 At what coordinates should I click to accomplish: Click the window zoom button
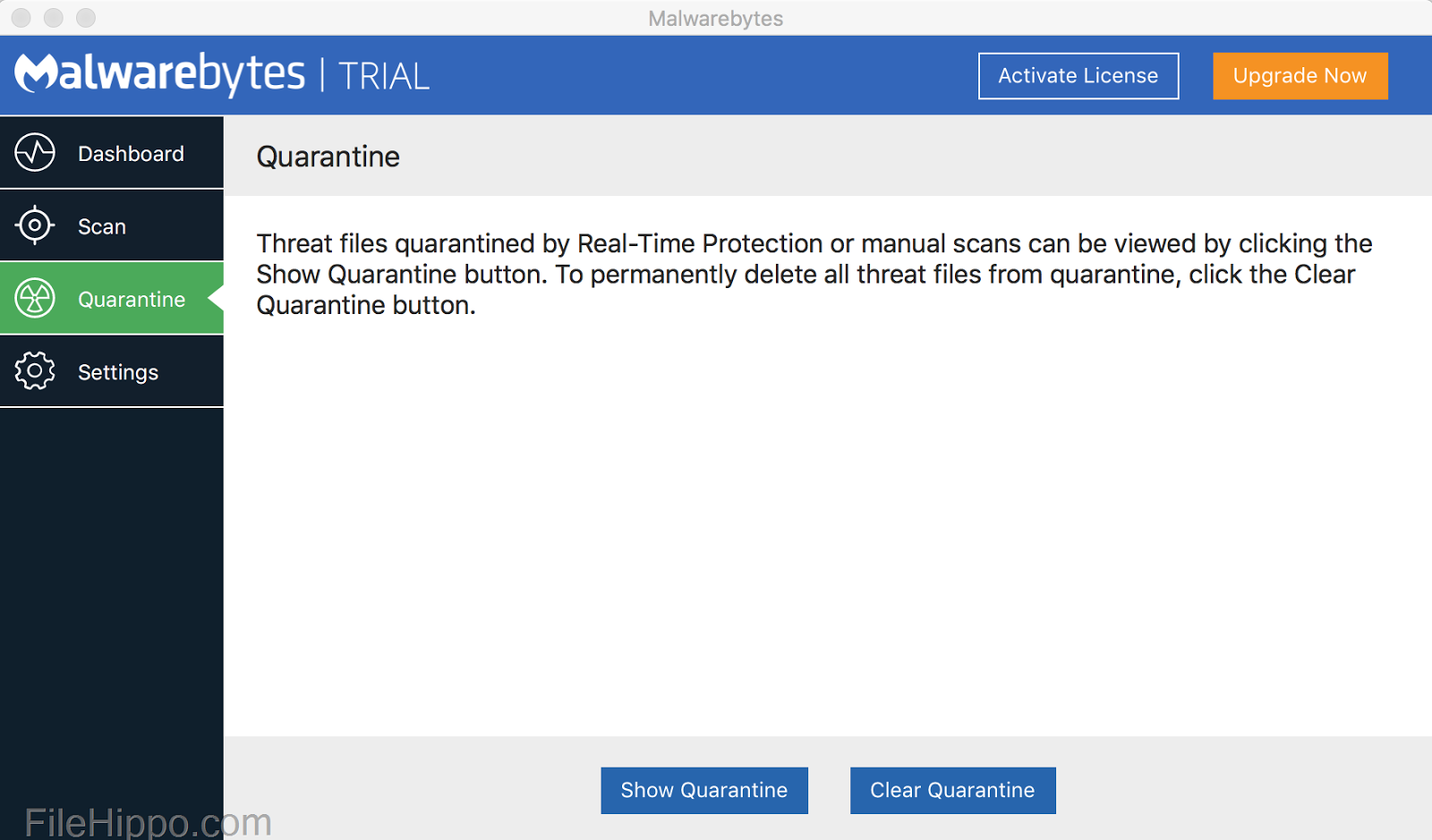click(x=86, y=18)
